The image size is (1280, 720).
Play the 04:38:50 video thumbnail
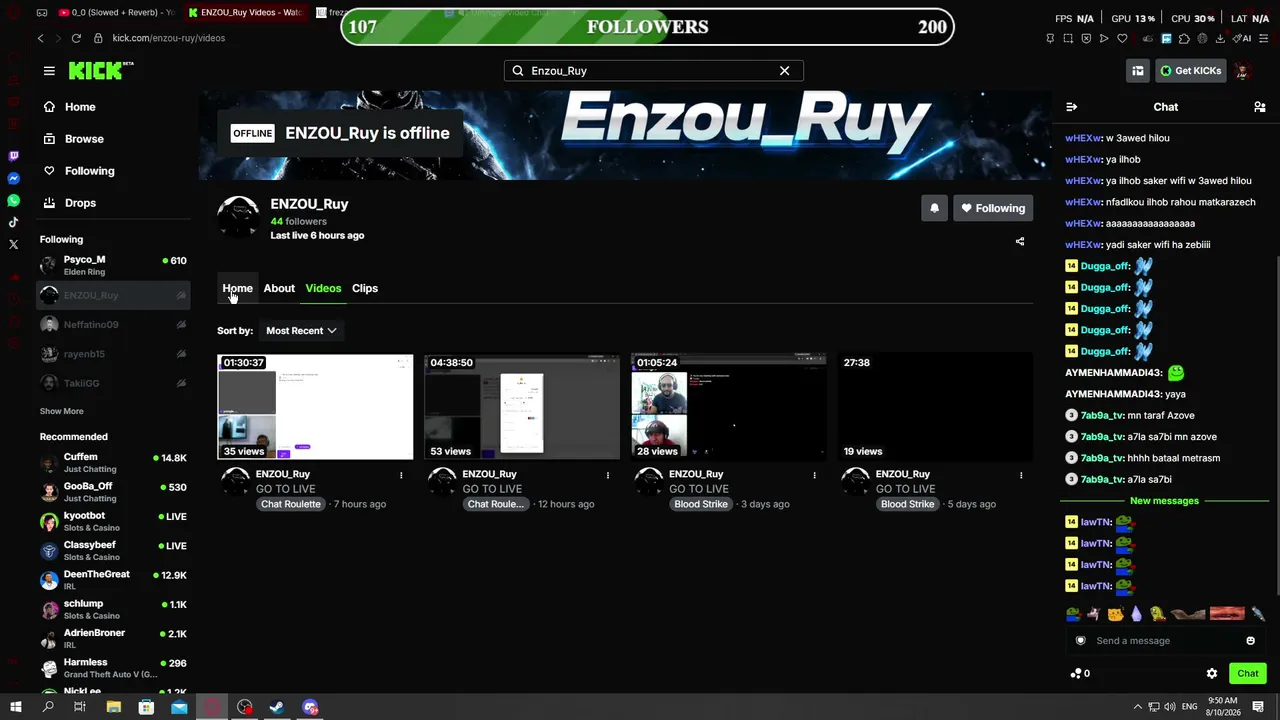pos(522,406)
